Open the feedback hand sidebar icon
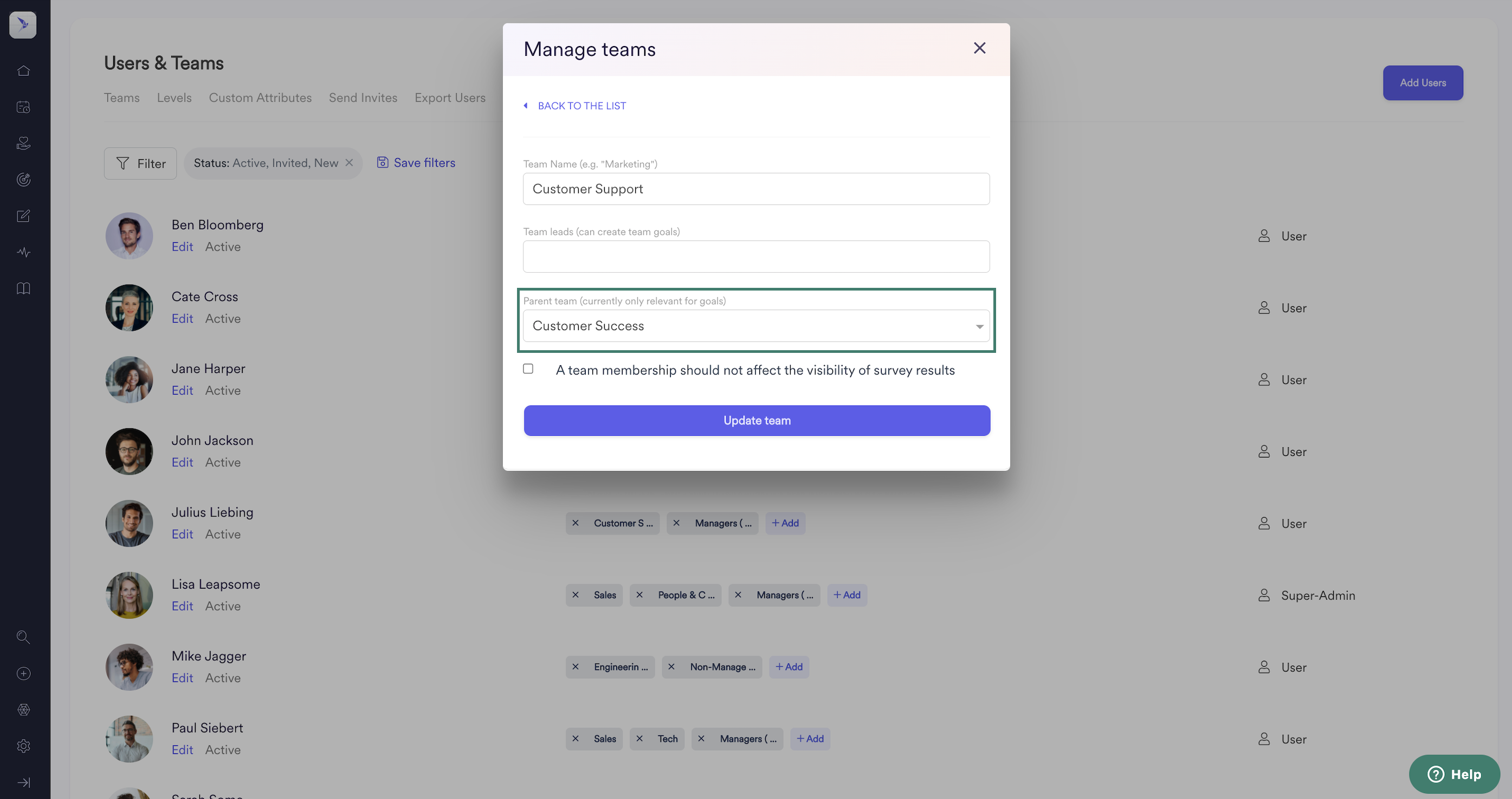This screenshot has height=799, width=1512. [x=23, y=143]
